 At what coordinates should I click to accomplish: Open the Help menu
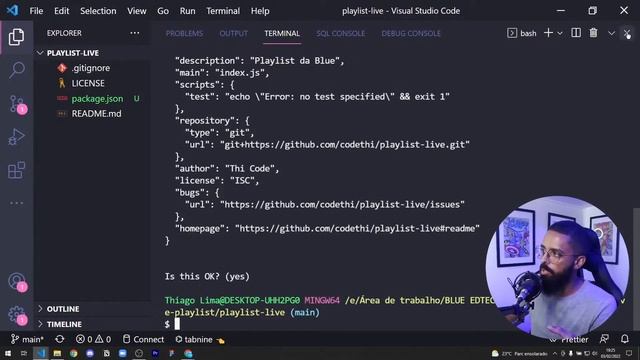click(x=260, y=11)
